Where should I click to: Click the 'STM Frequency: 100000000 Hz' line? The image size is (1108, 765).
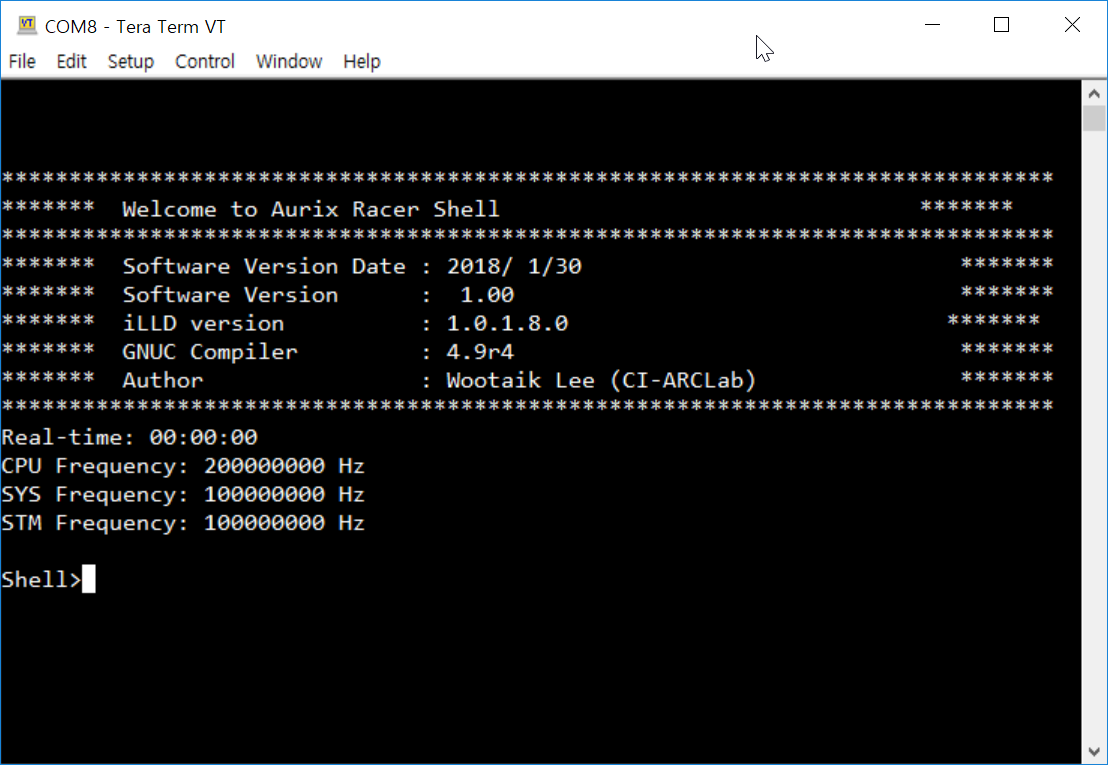pos(183,523)
